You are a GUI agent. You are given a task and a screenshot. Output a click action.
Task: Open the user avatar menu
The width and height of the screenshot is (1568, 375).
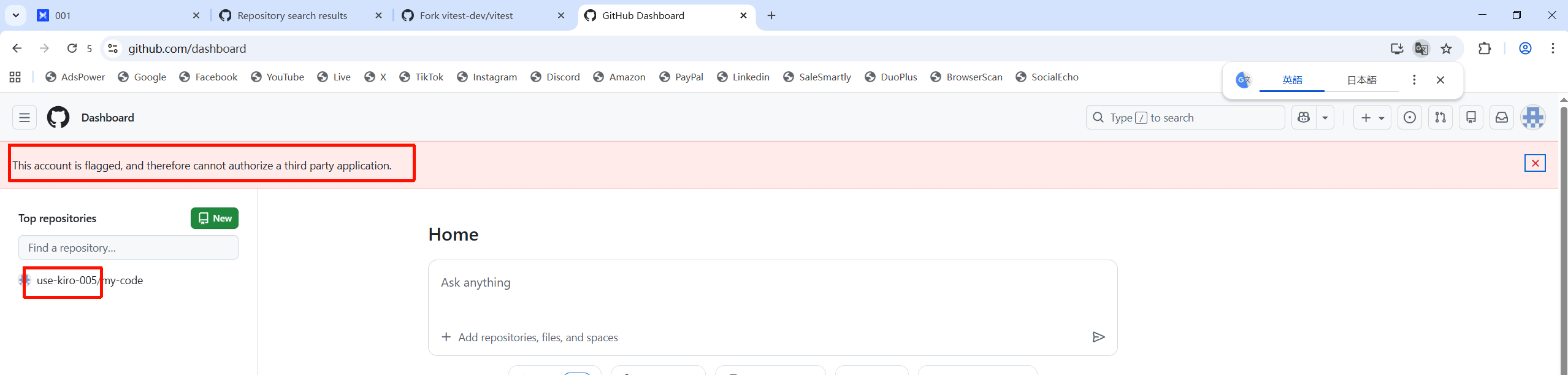pyautogui.click(x=1532, y=117)
